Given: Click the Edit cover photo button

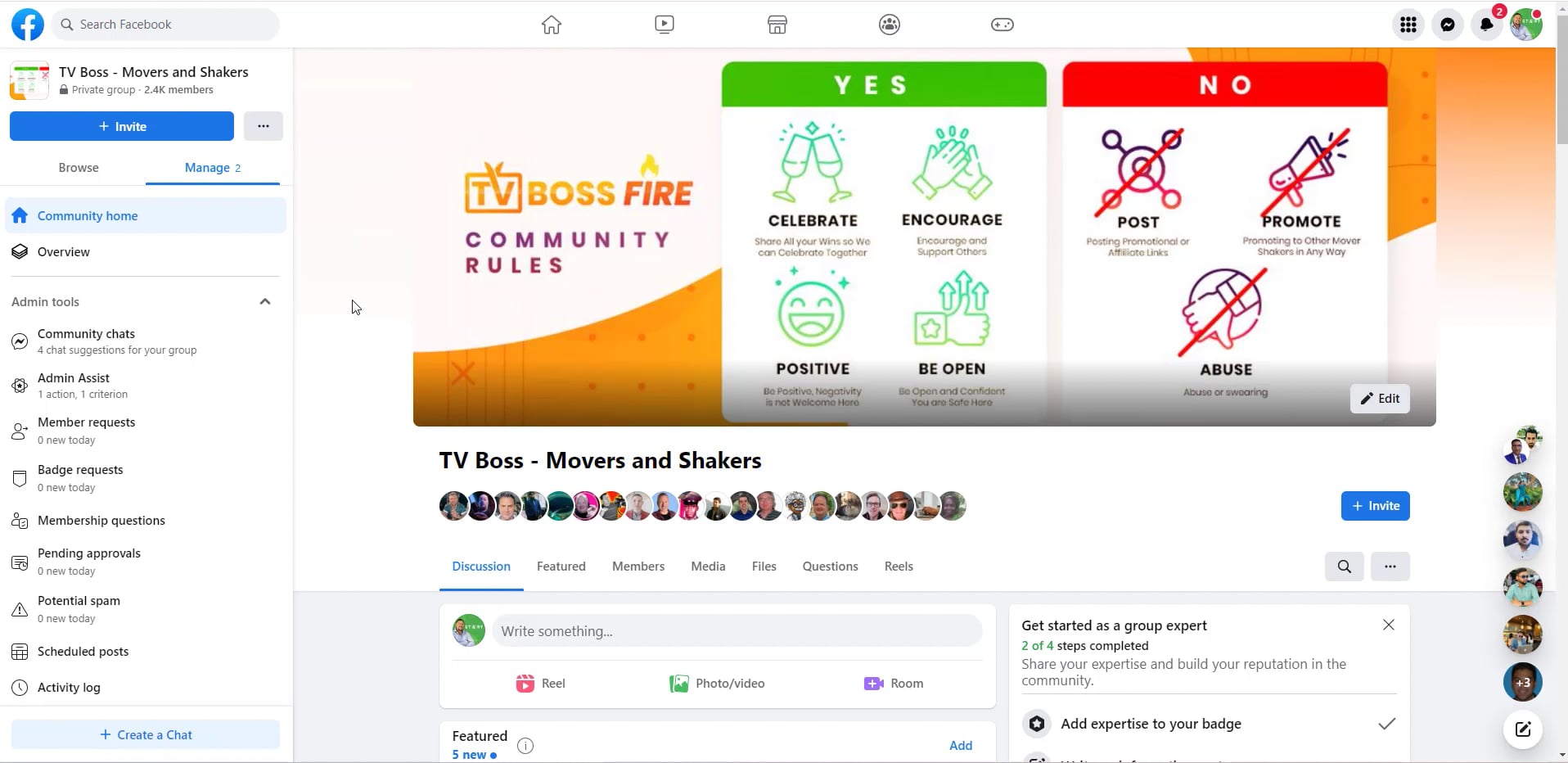Looking at the screenshot, I should click(1380, 399).
